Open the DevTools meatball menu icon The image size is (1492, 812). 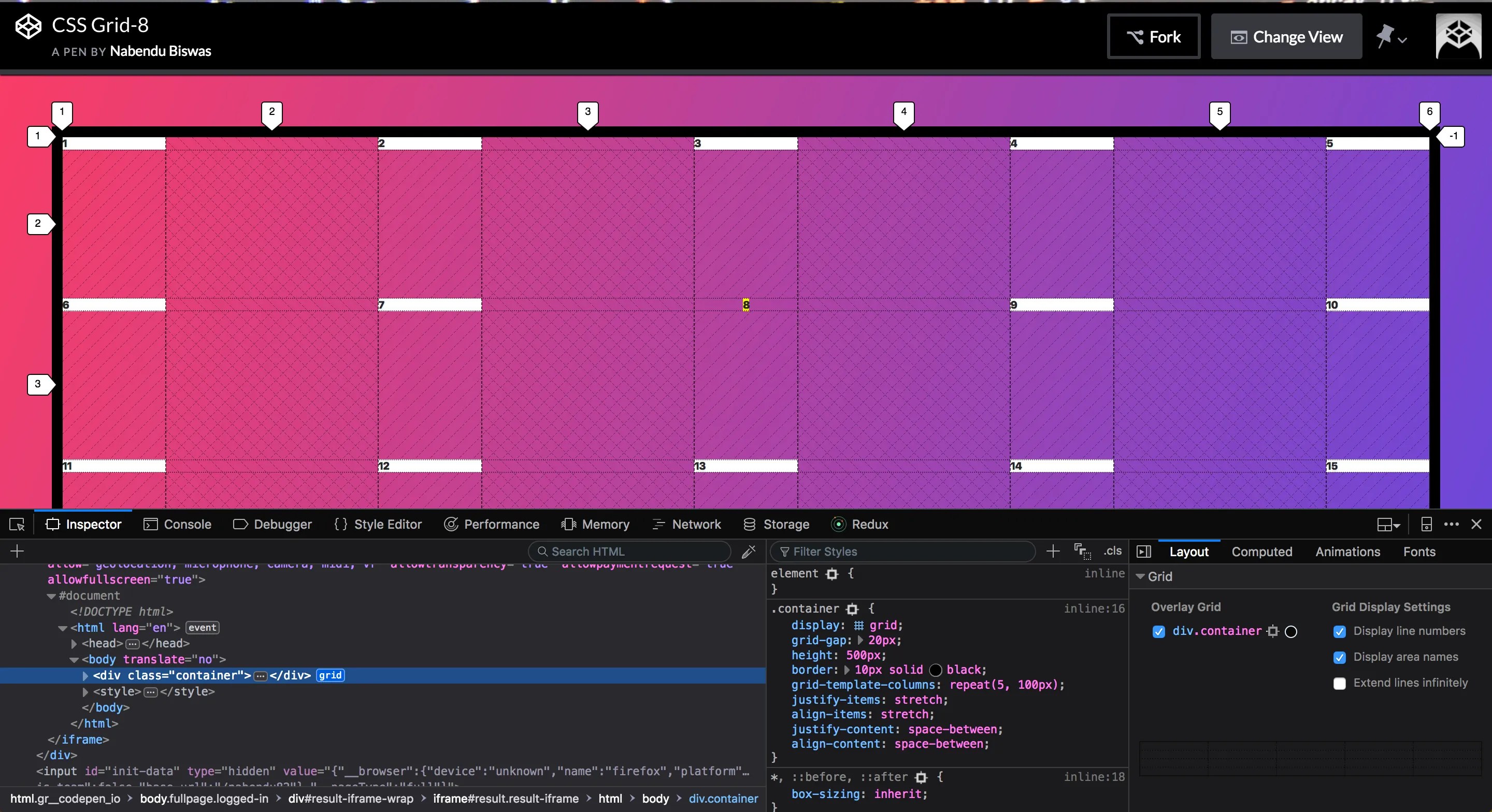pos(1451,524)
